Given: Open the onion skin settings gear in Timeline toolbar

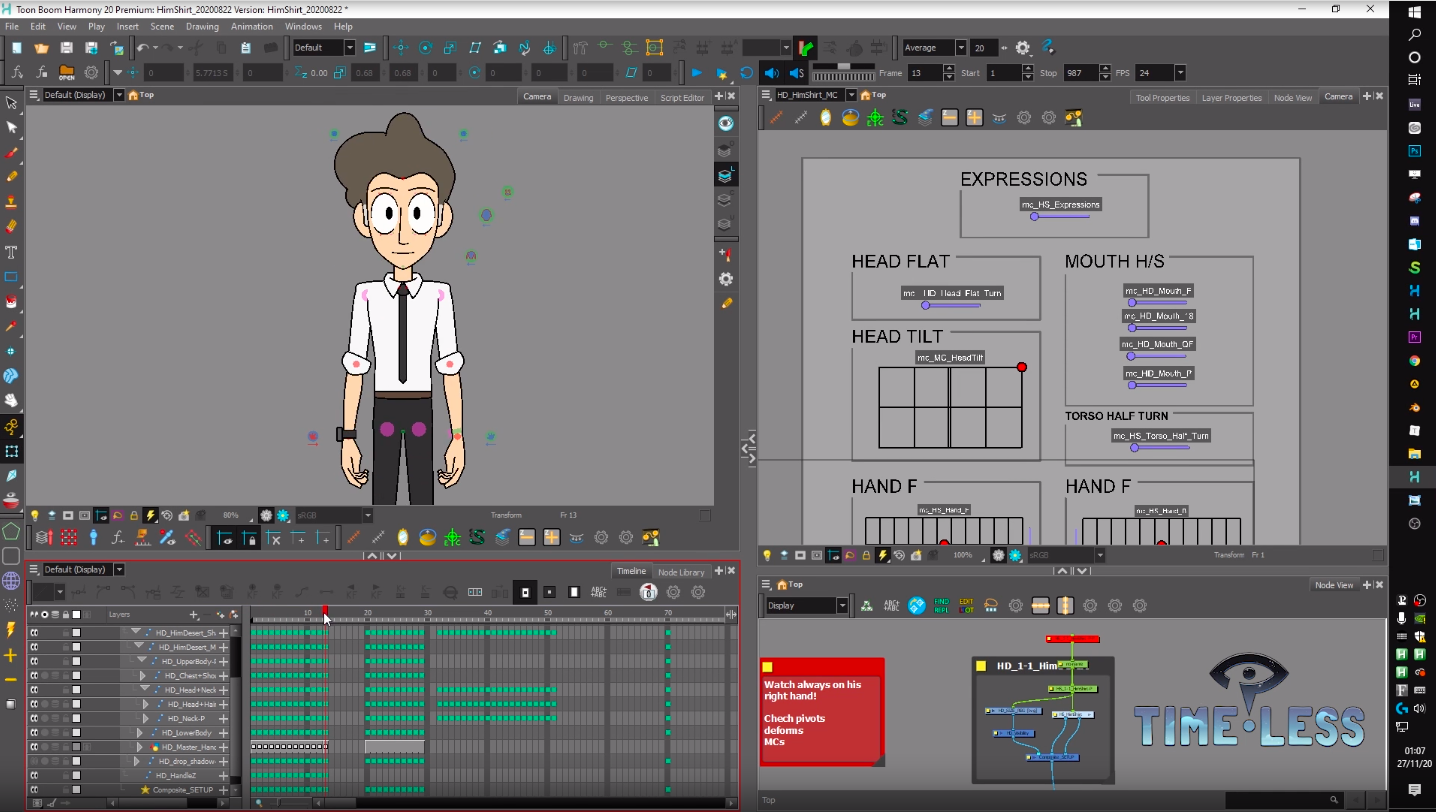Looking at the screenshot, I should click(x=674, y=592).
